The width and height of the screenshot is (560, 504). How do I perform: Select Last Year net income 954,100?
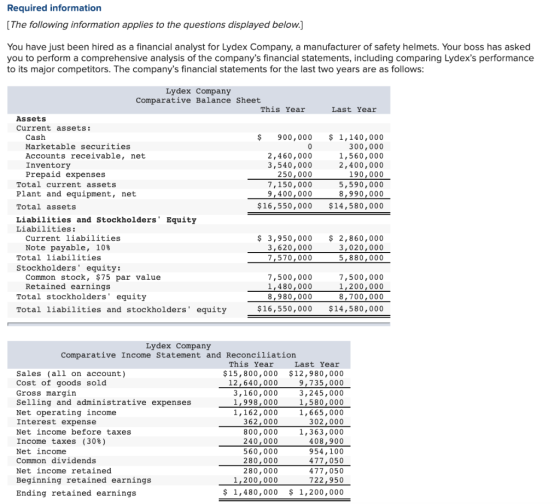pos(326,451)
